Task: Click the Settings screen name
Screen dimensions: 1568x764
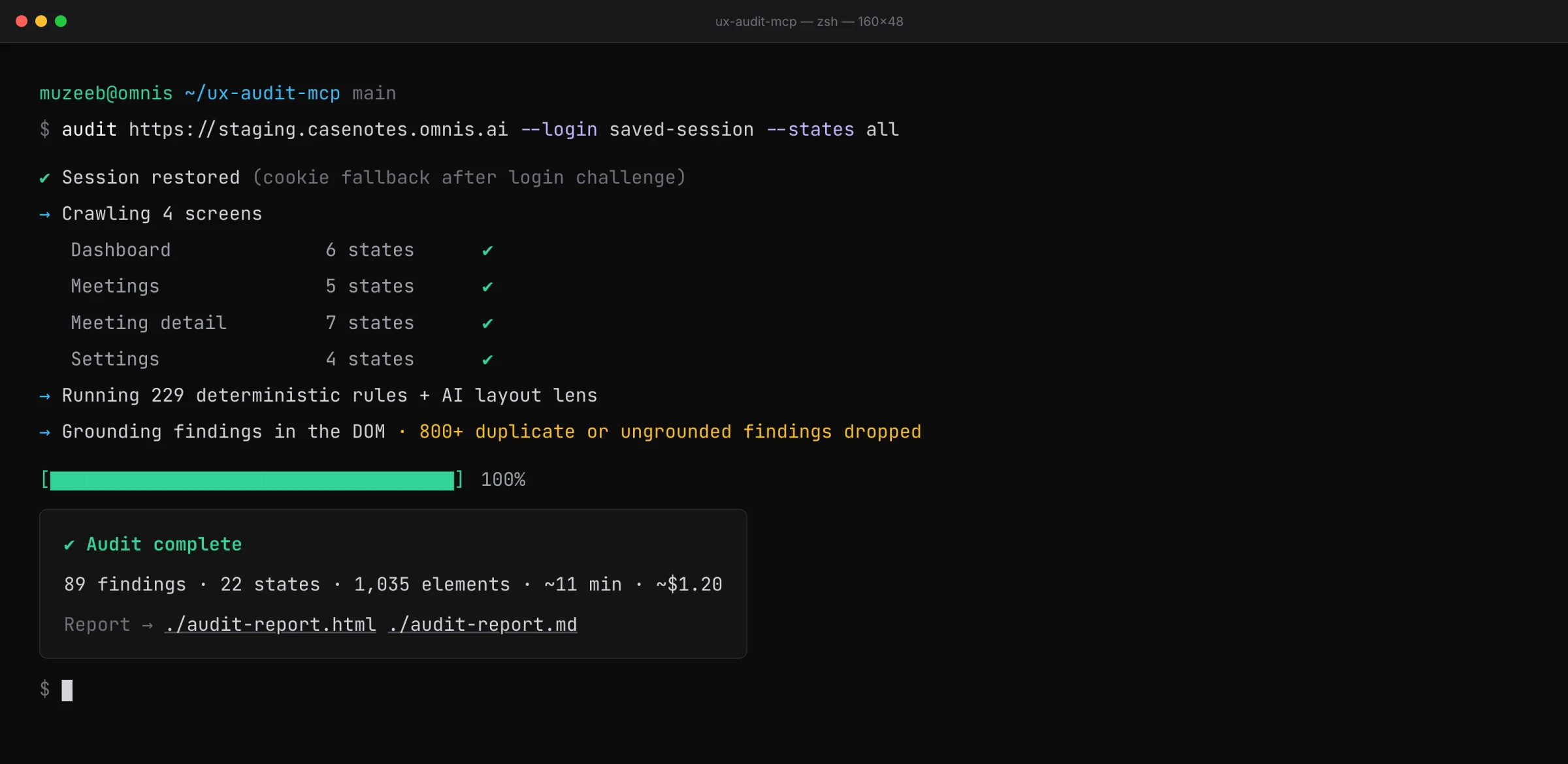Action: point(115,359)
